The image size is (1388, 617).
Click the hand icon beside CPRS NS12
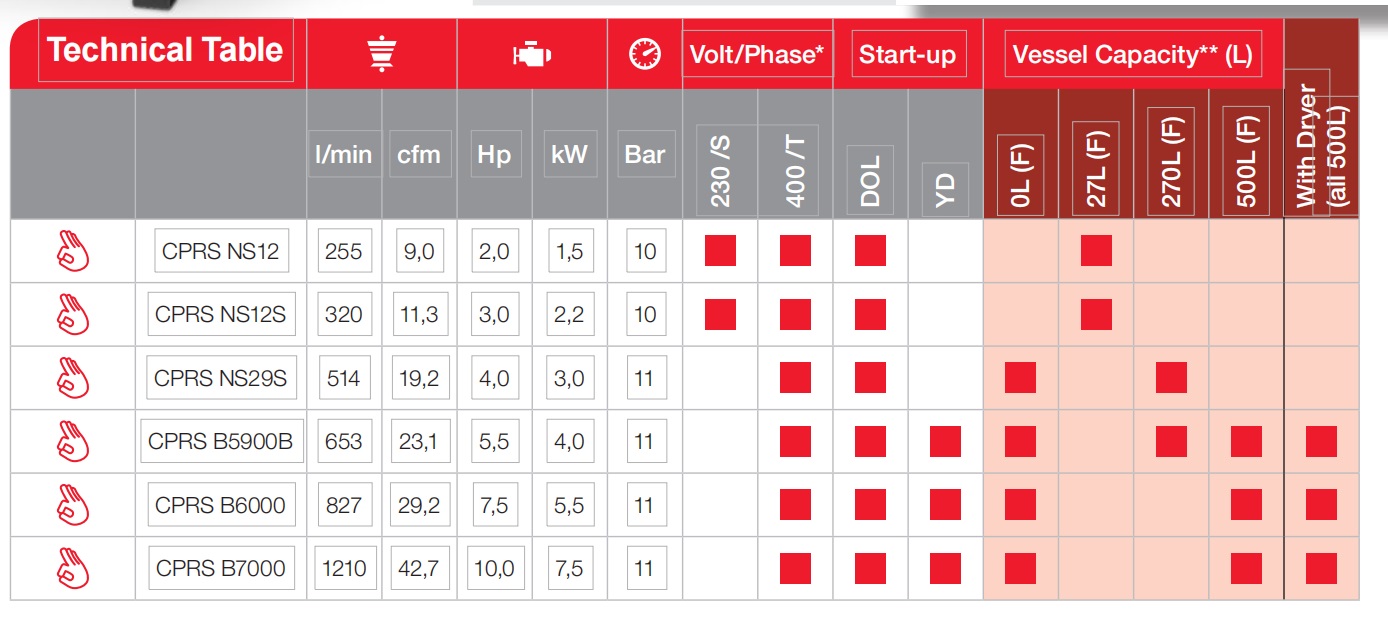point(73,251)
